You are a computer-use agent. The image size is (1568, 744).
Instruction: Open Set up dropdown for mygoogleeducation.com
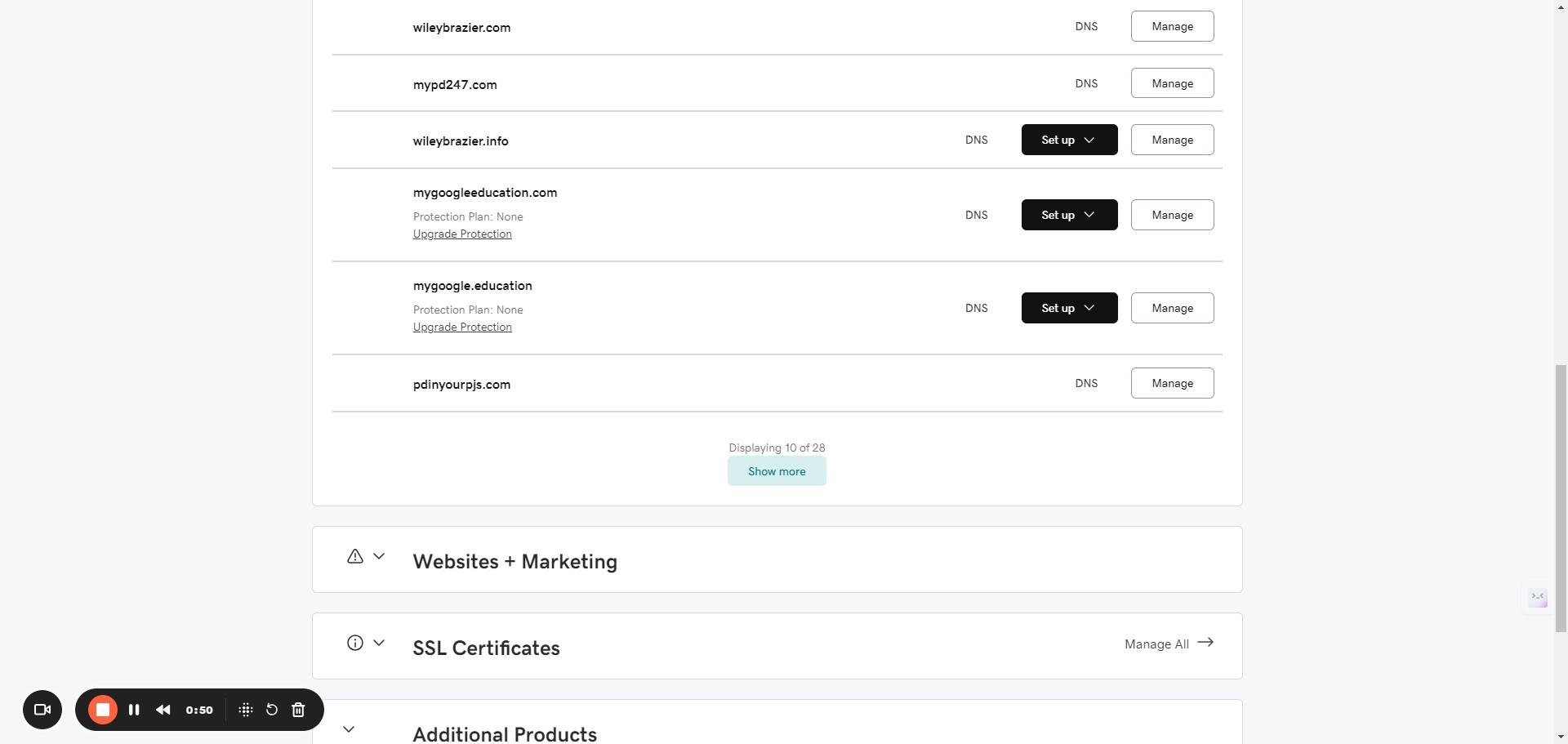point(1069,215)
